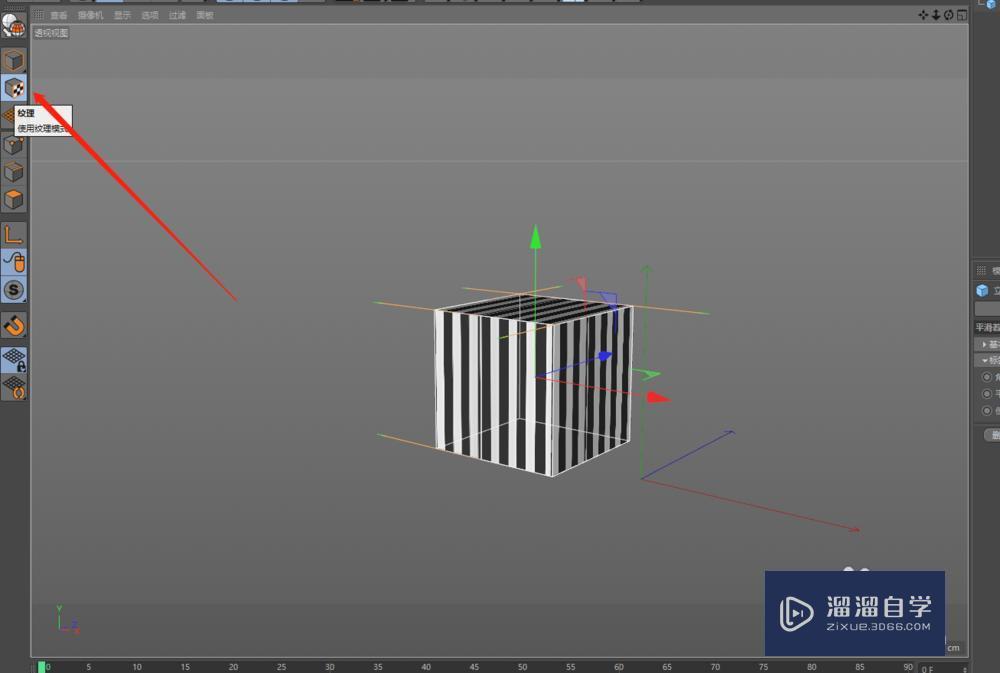Open the 摄像机 viewport menu
This screenshot has height=673, width=1000.
click(x=91, y=15)
